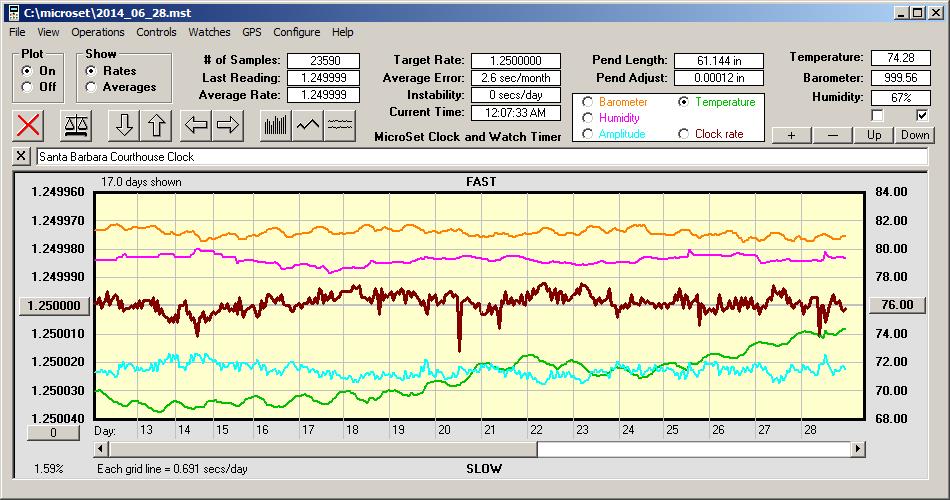Click the red X clear button

[x=28, y=125]
